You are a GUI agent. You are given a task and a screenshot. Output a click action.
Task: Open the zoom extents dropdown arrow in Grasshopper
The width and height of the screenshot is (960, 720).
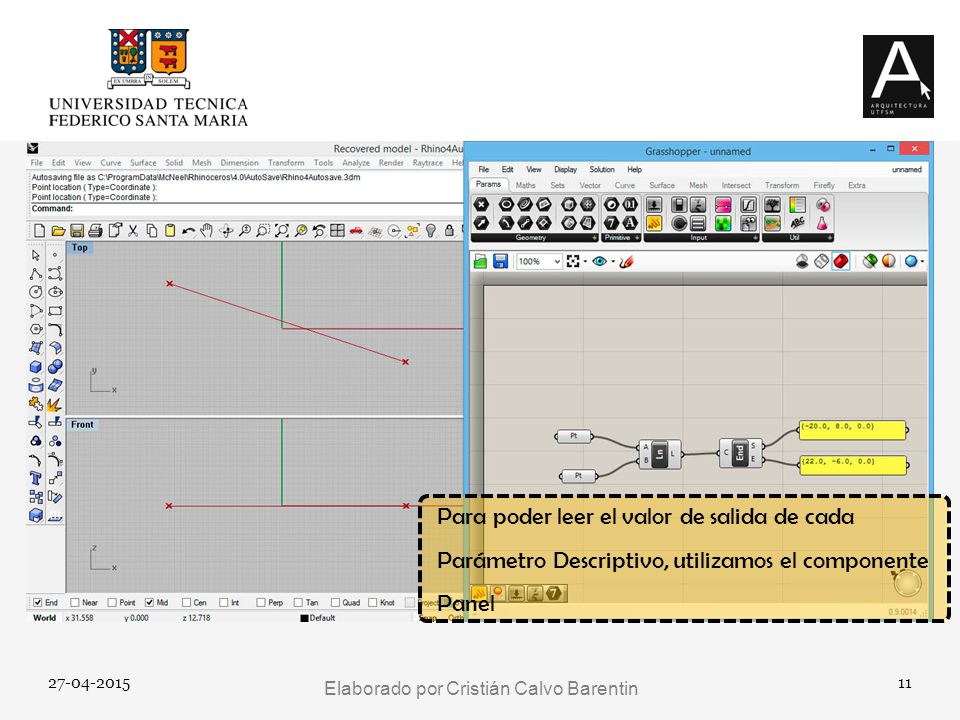(585, 262)
